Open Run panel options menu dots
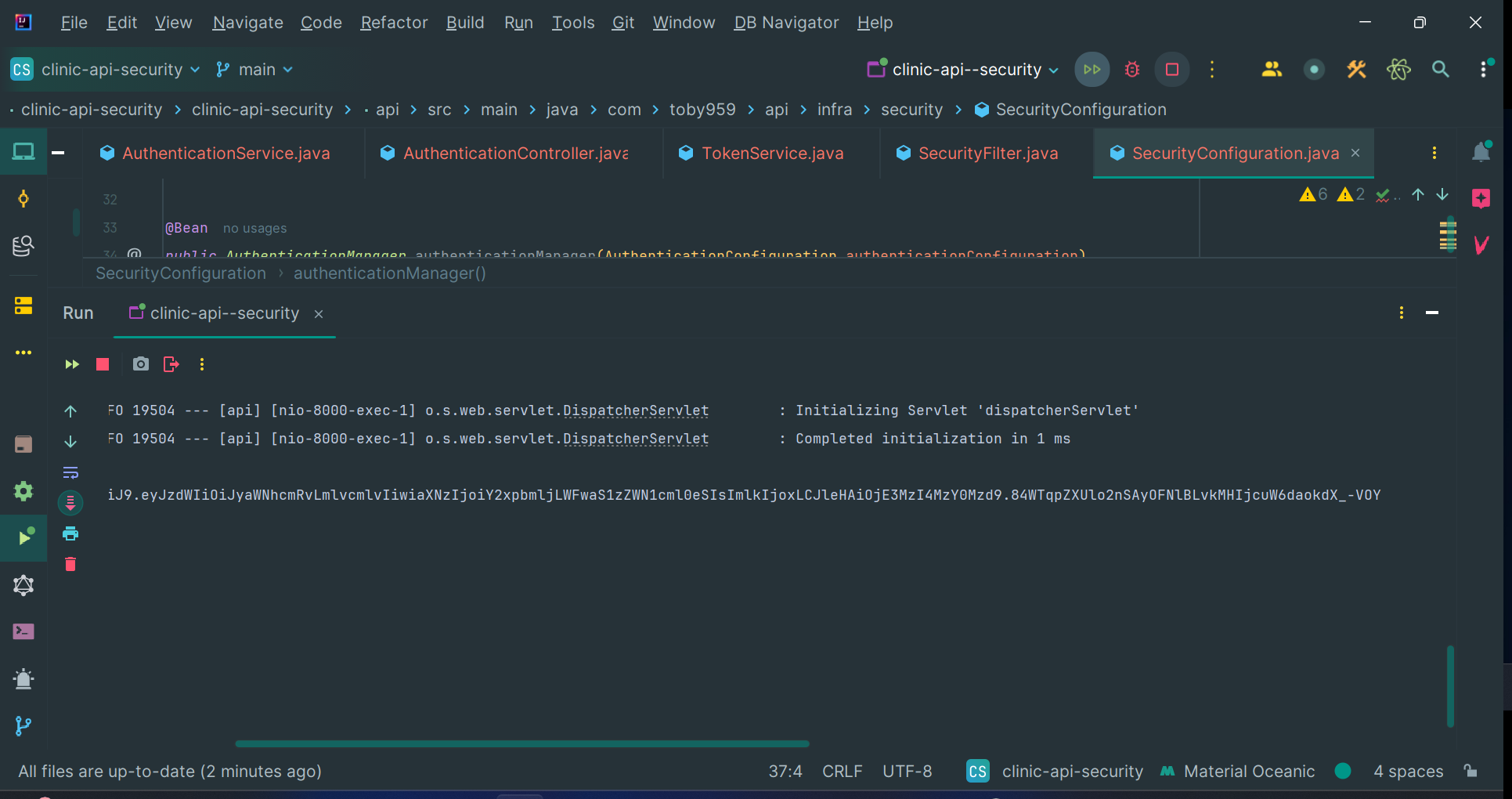This screenshot has width=1512, height=799. click(1402, 313)
